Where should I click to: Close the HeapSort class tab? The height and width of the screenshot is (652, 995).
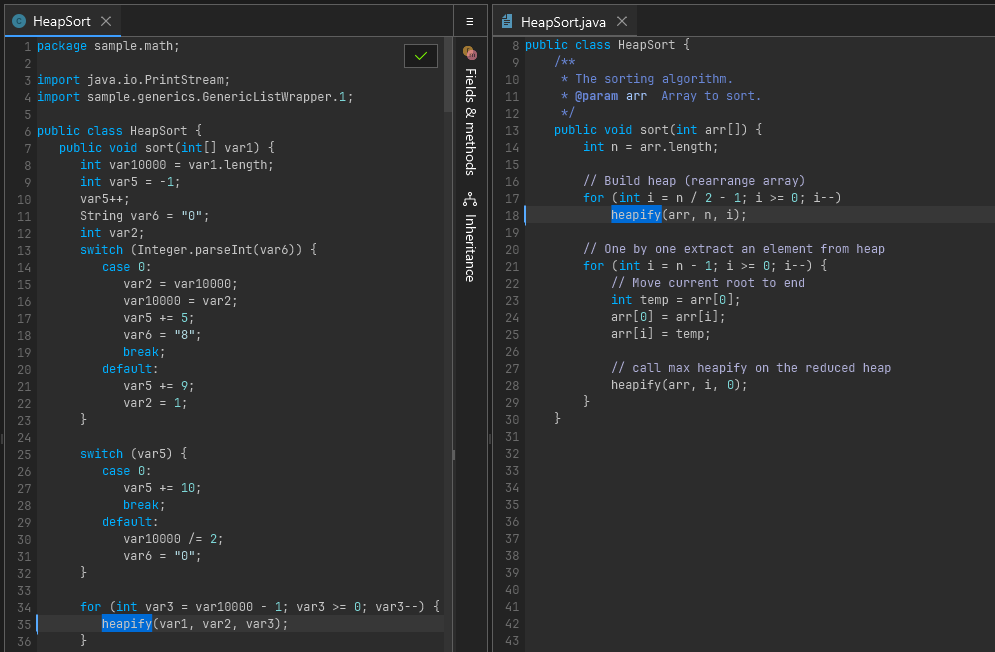pyautogui.click(x=106, y=21)
